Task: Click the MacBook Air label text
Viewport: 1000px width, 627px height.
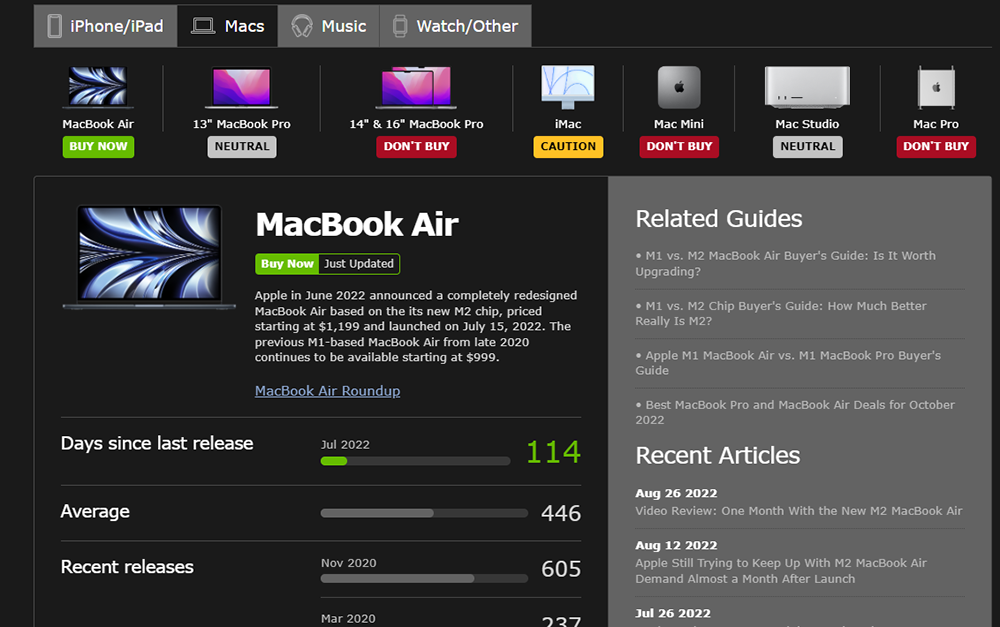Action: pyautogui.click(x=98, y=124)
